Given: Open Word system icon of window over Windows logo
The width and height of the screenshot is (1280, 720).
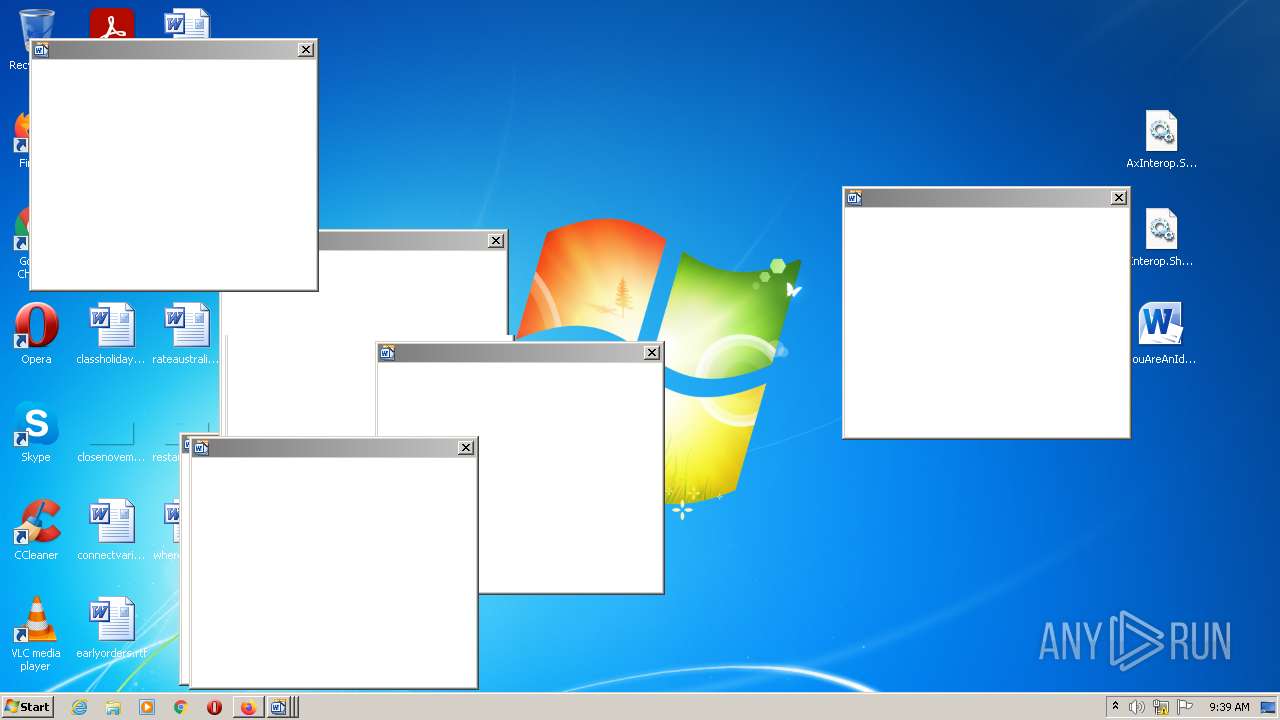Looking at the screenshot, I should (388, 352).
